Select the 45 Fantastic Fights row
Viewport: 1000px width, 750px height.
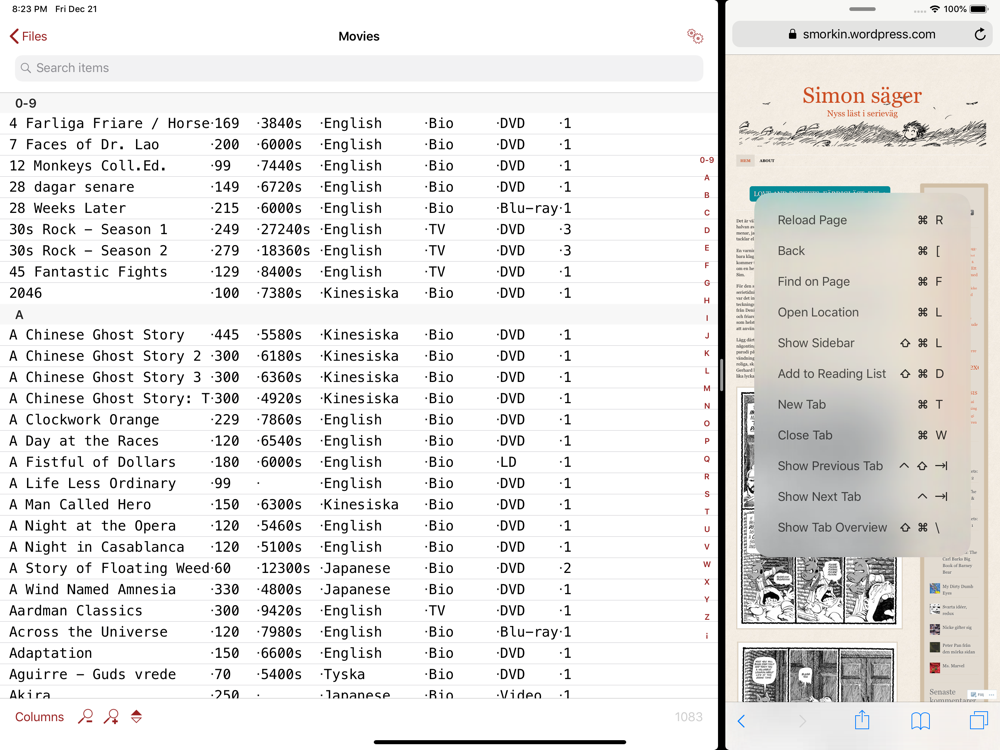click(x=359, y=272)
